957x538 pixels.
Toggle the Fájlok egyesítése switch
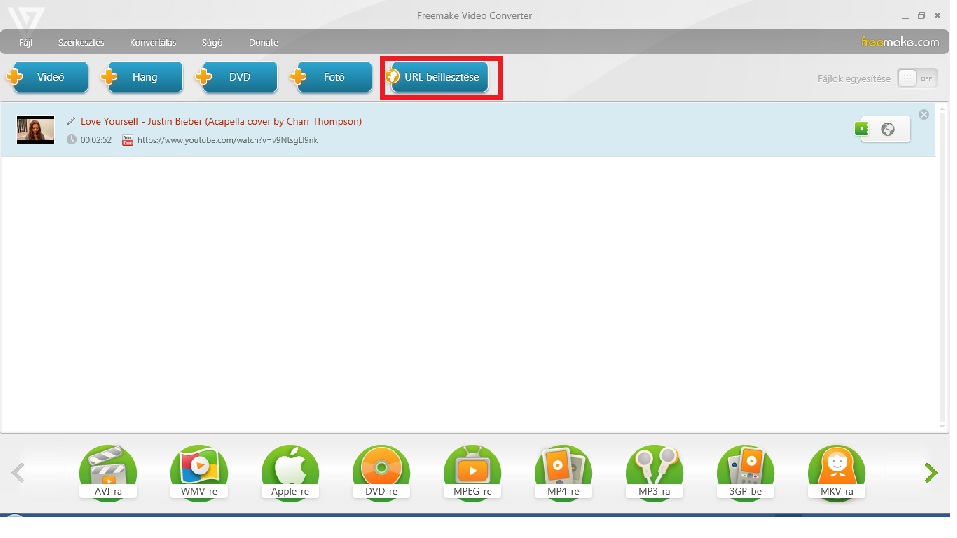click(x=917, y=78)
